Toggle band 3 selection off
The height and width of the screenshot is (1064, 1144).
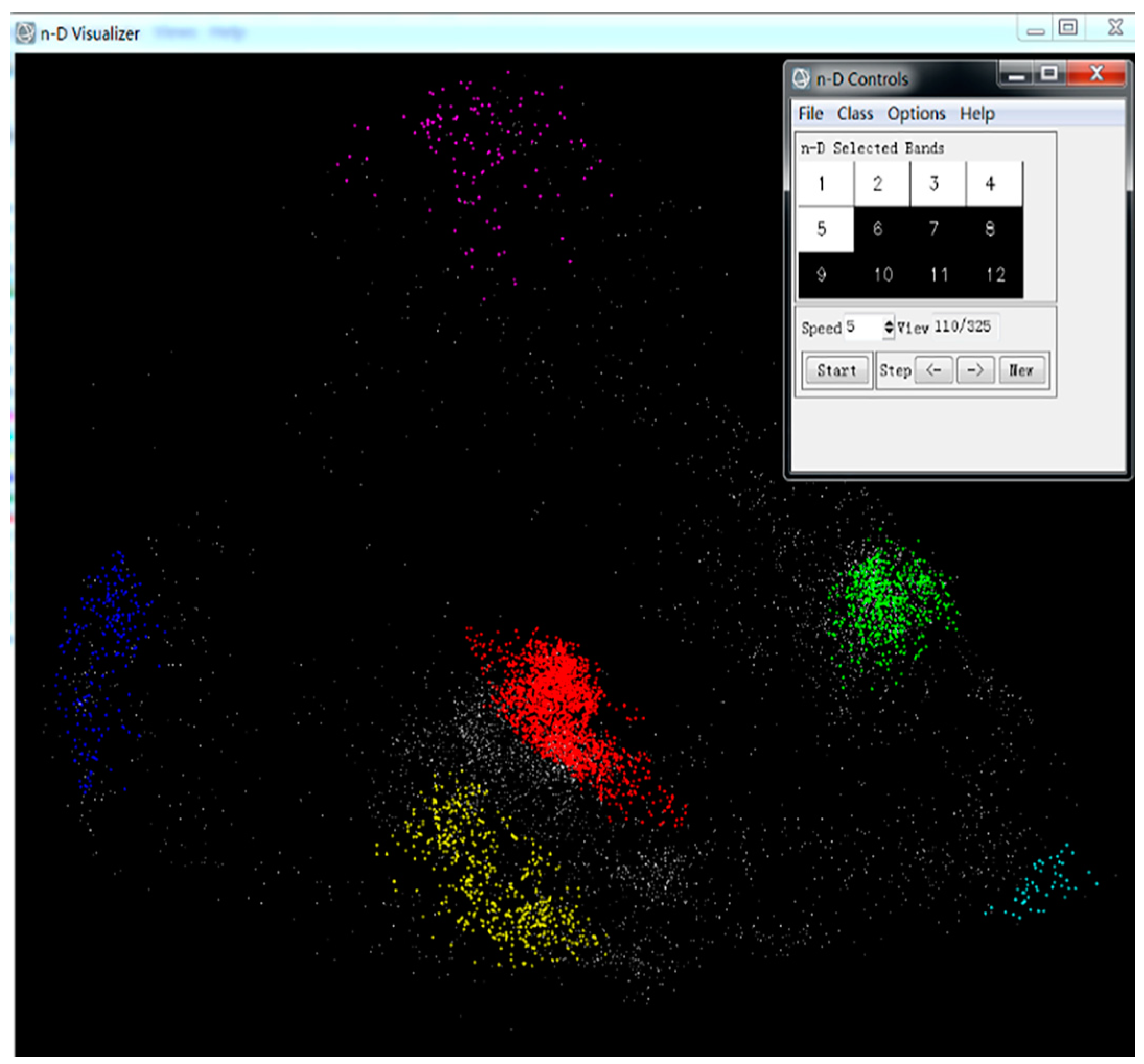(938, 184)
